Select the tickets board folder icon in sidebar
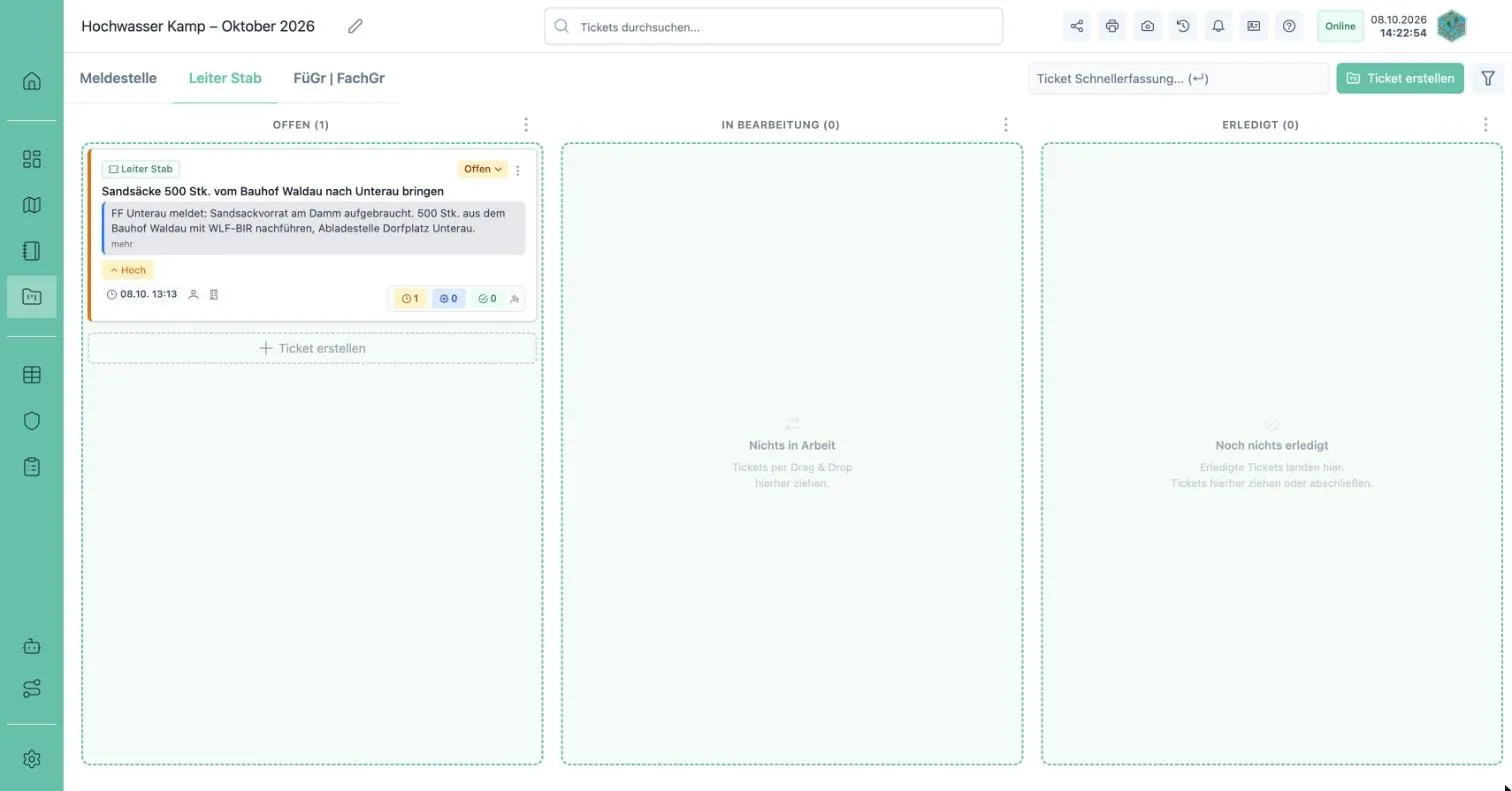This screenshot has height=791, width=1512. pos(32,297)
